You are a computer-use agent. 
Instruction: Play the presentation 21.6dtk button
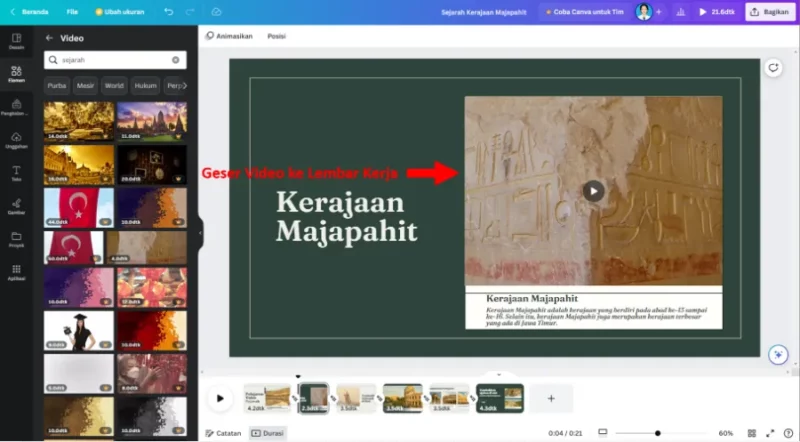pos(716,12)
